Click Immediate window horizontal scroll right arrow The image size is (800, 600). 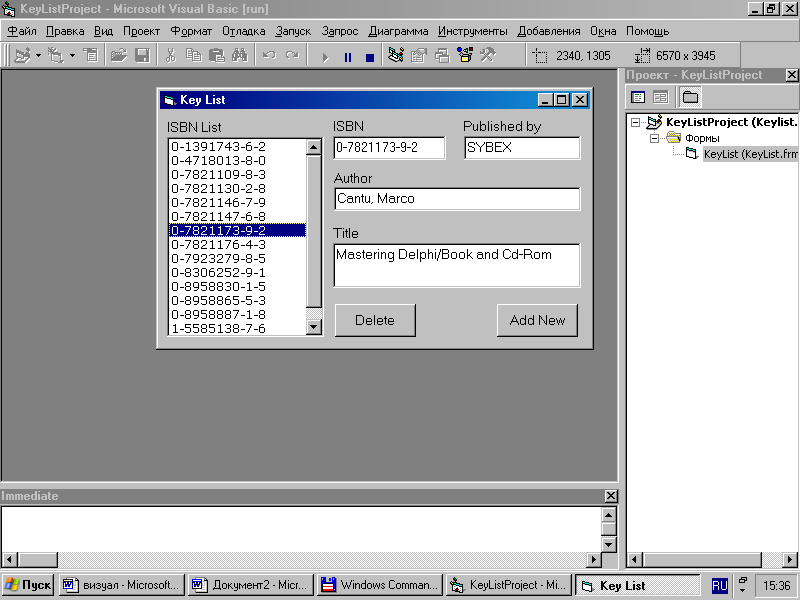(x=593, y=559)
